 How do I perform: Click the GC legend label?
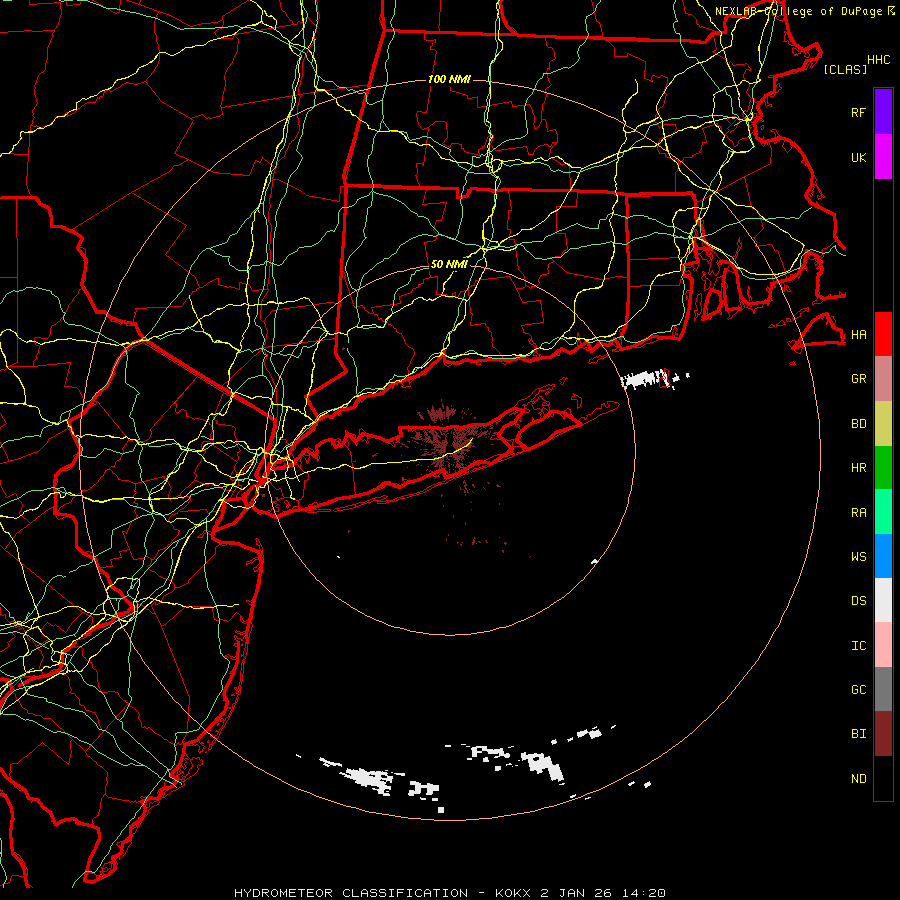[859, 689]
